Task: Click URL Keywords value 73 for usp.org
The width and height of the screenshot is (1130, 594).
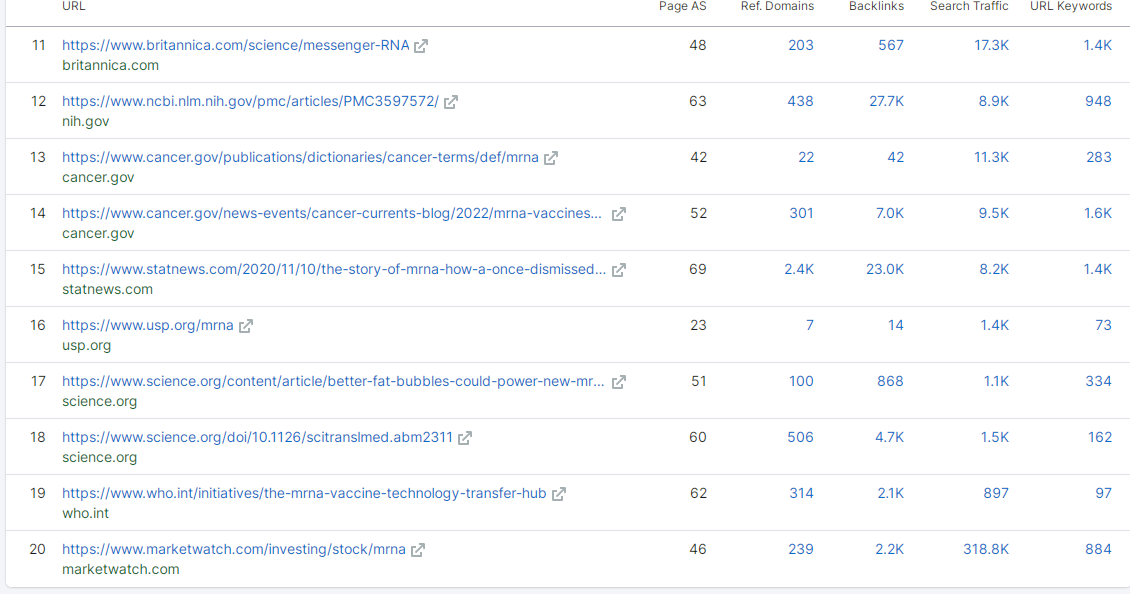Action: click(1103, 325)
